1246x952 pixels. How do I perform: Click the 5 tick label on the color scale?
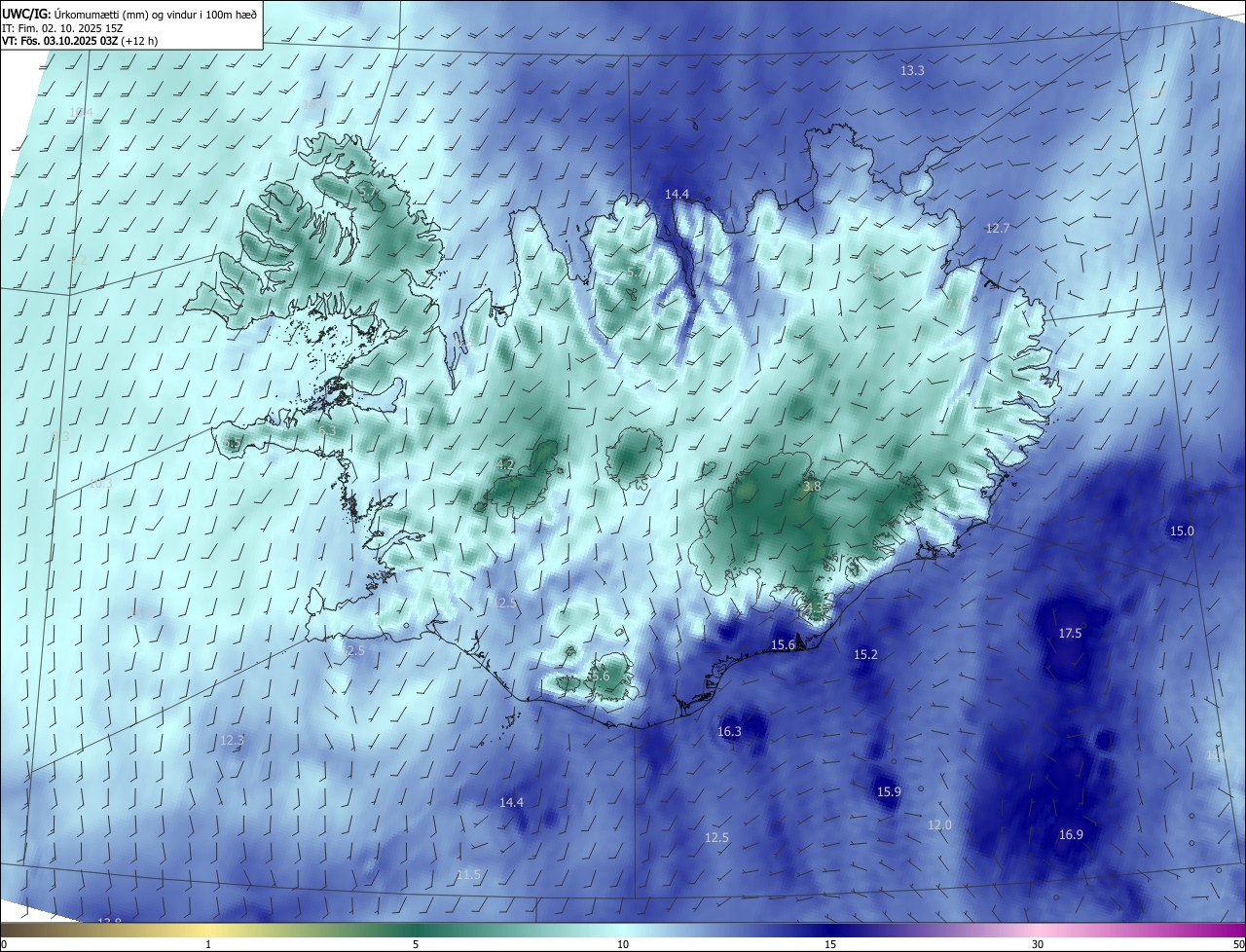(x=416, y=944)
